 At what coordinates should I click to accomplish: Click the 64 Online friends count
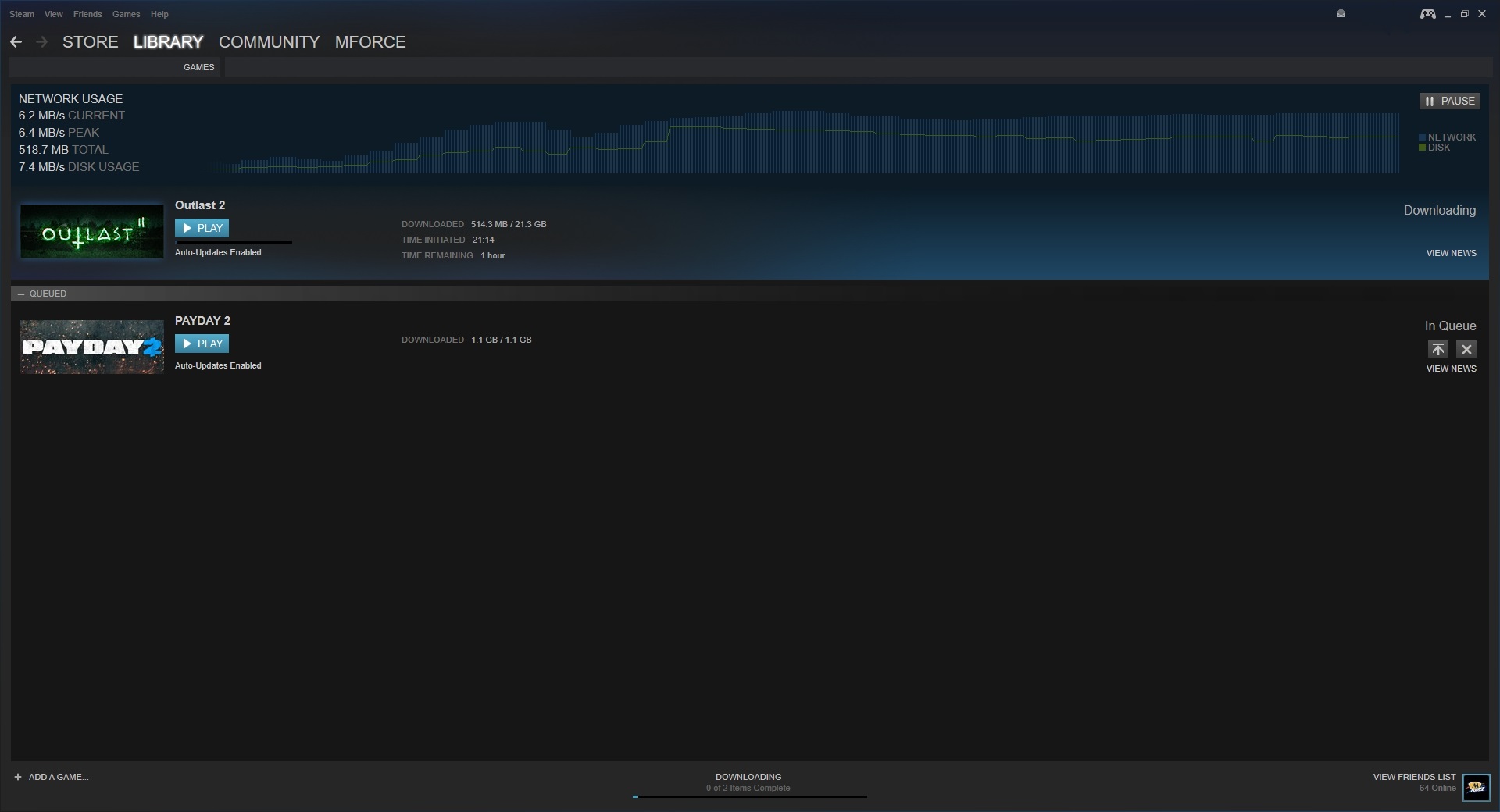1437,788
